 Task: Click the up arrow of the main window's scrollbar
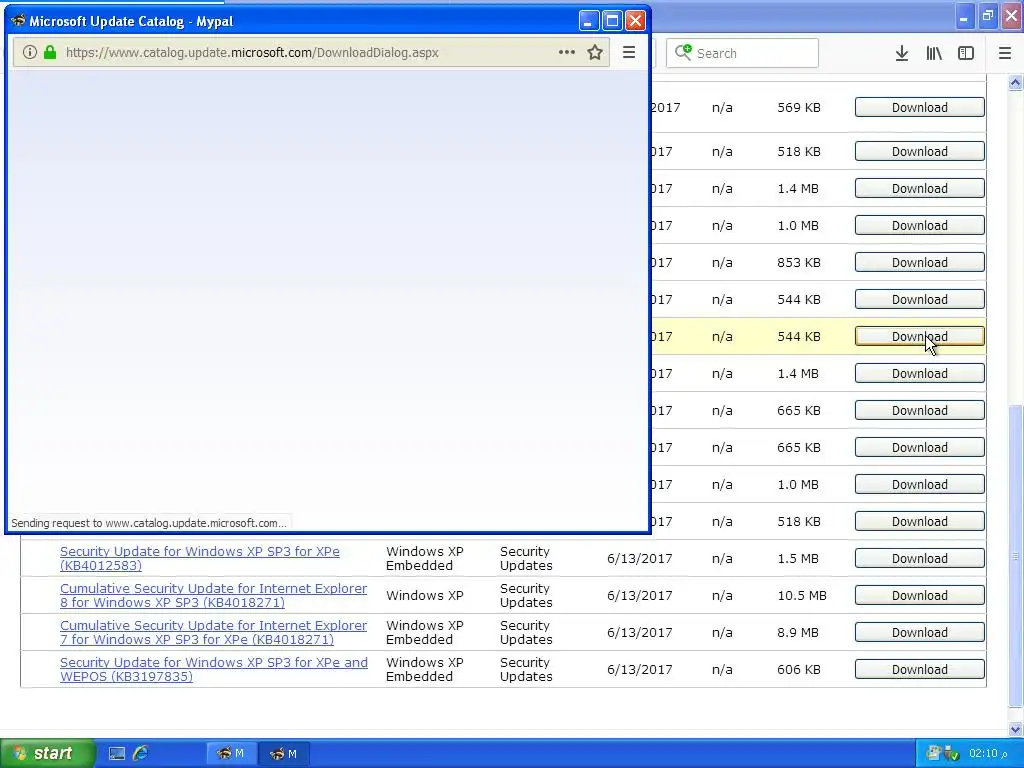tap(1015, 82)
